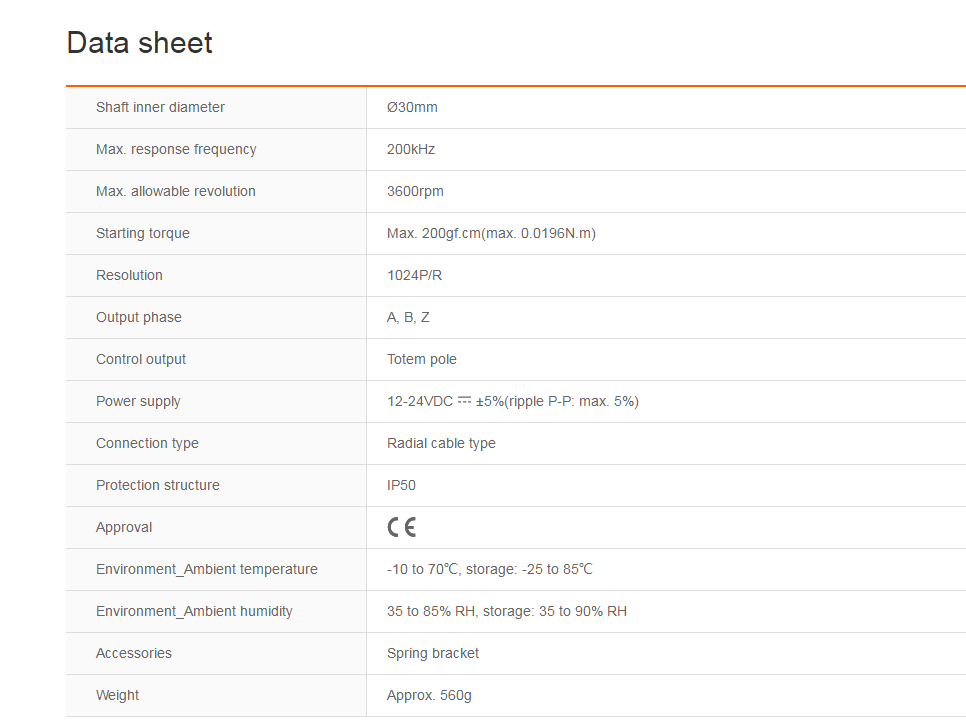Select the Approval row label
Screen dimensions: 966x726
pos(124,527)
